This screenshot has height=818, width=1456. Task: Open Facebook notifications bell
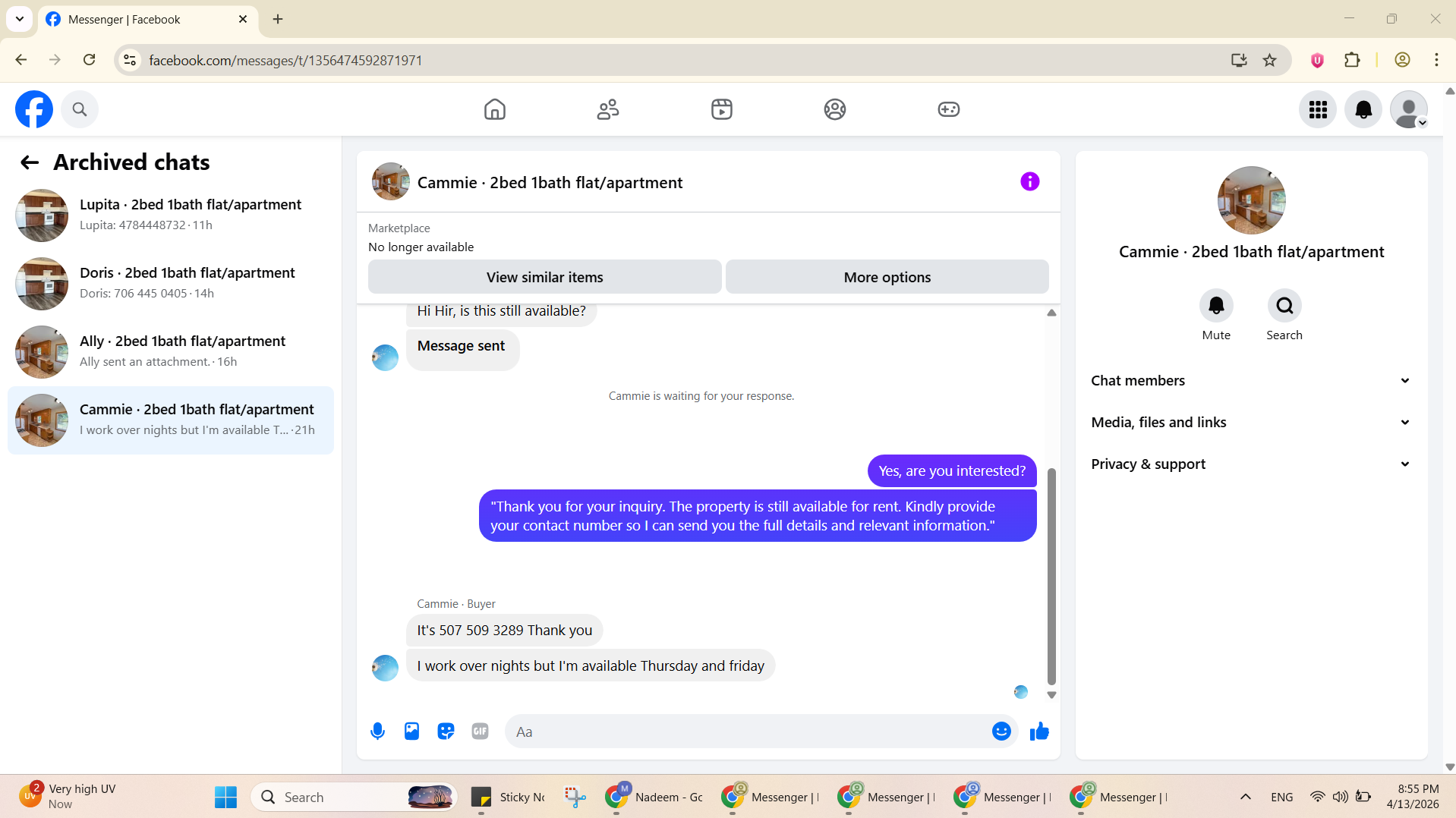pos(1363,110)
